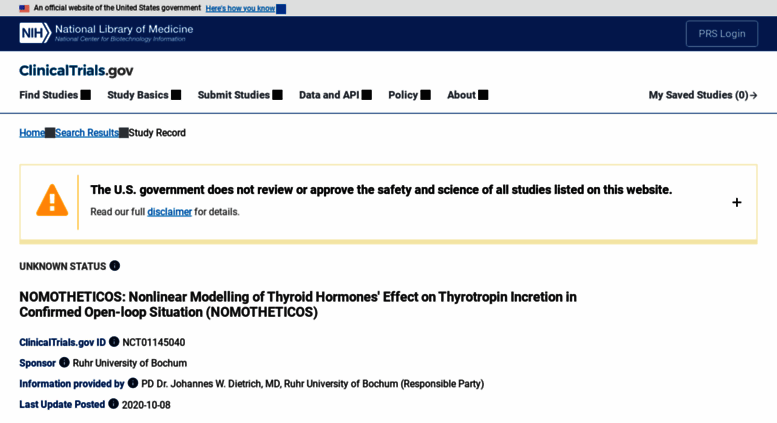Open info icon next to Last Update Posted

113,404
